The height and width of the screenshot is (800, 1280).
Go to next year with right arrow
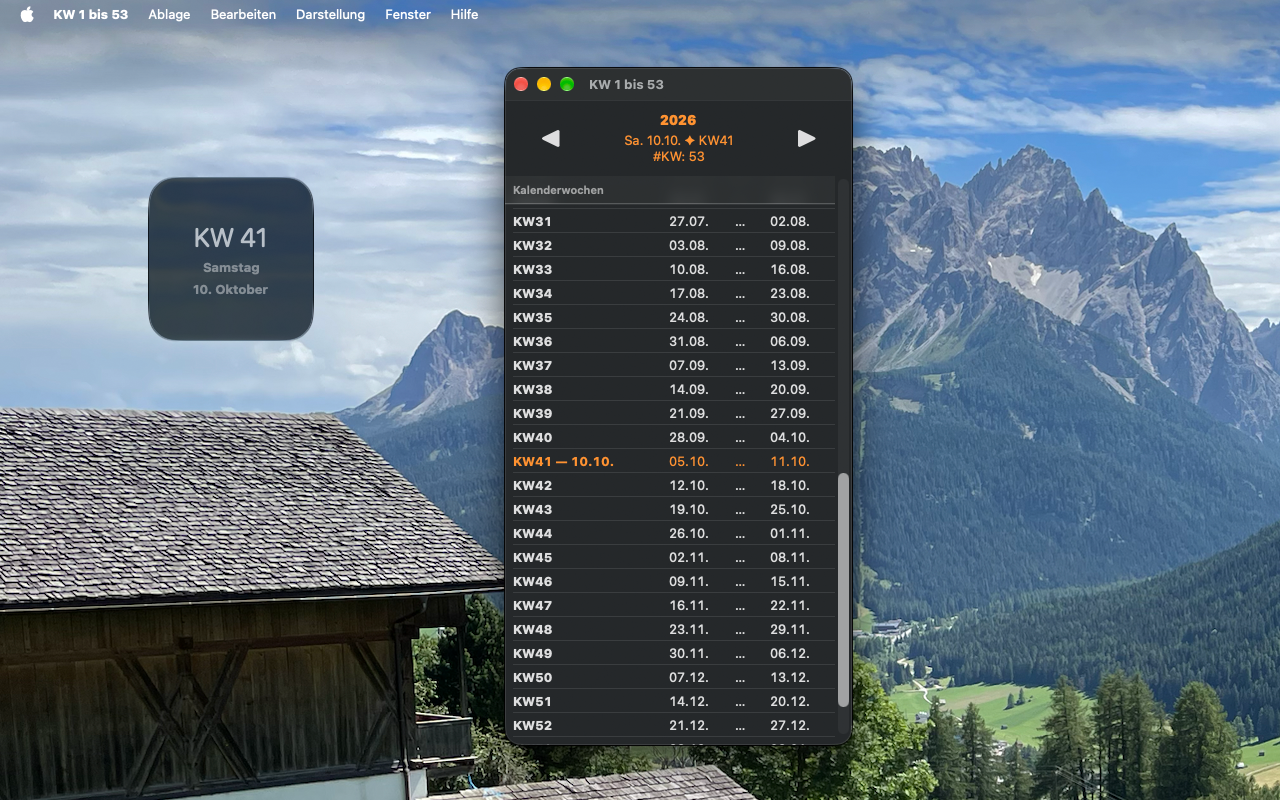[x=807, y=139]
